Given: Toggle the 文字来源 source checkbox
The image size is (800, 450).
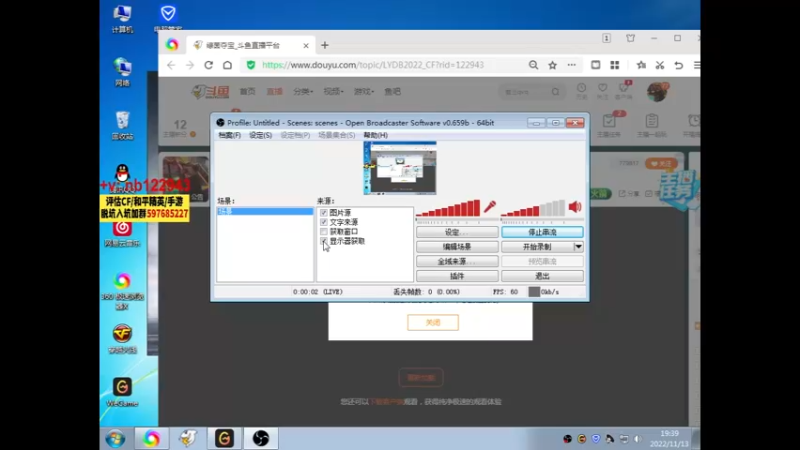Looking at the screenshot, I should tap(323, 222).
